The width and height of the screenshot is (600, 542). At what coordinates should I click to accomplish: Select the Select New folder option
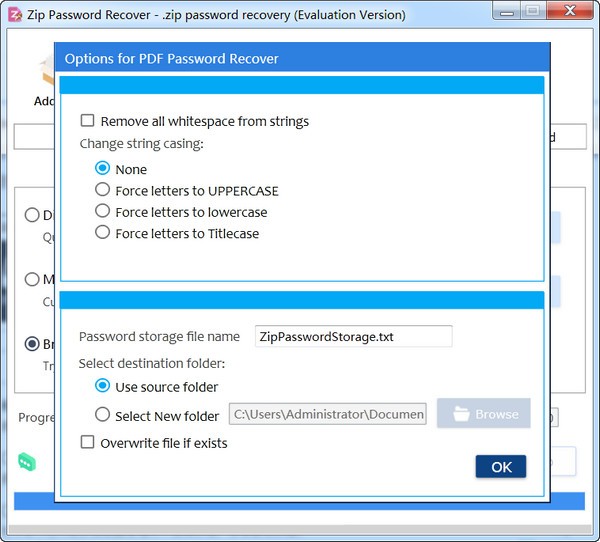coord(103,415)
